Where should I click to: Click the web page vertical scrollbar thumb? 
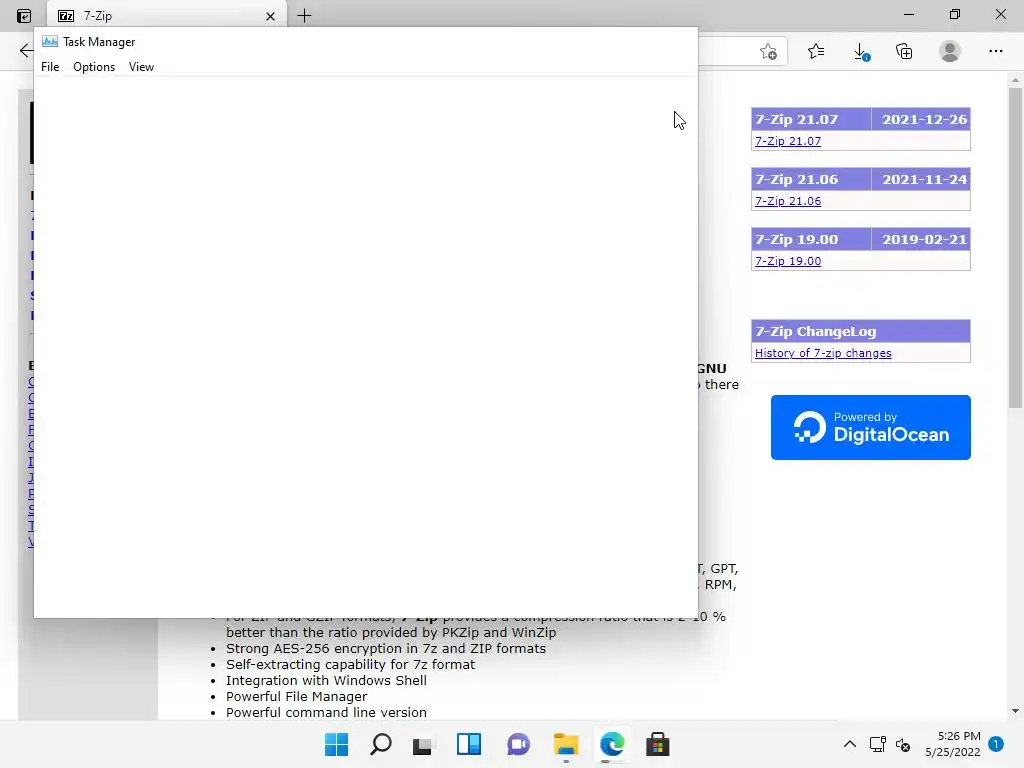[1015, 248]
